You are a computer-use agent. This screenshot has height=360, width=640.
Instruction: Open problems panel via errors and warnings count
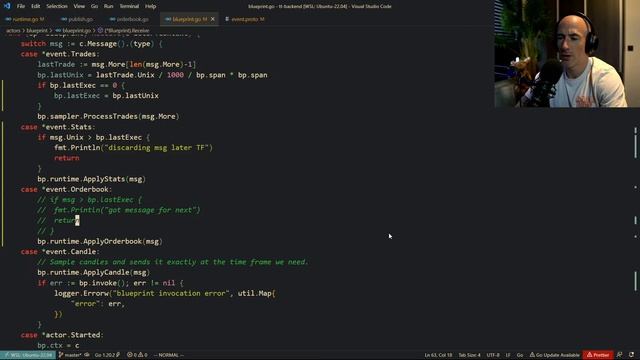click(x=137, y=355)
